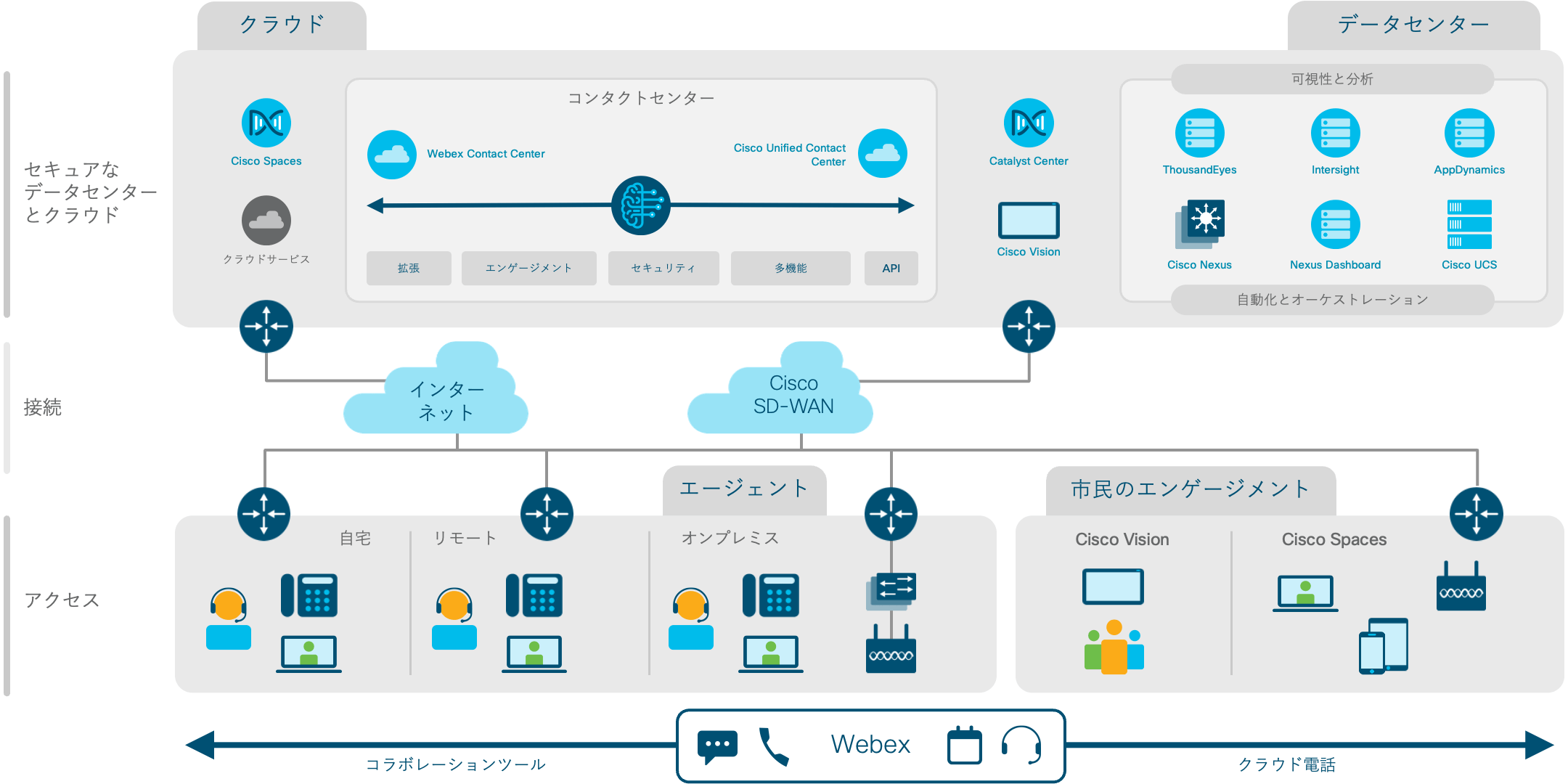Select the エージェント tab
The image size is (1568, 784).
point(744,490)
